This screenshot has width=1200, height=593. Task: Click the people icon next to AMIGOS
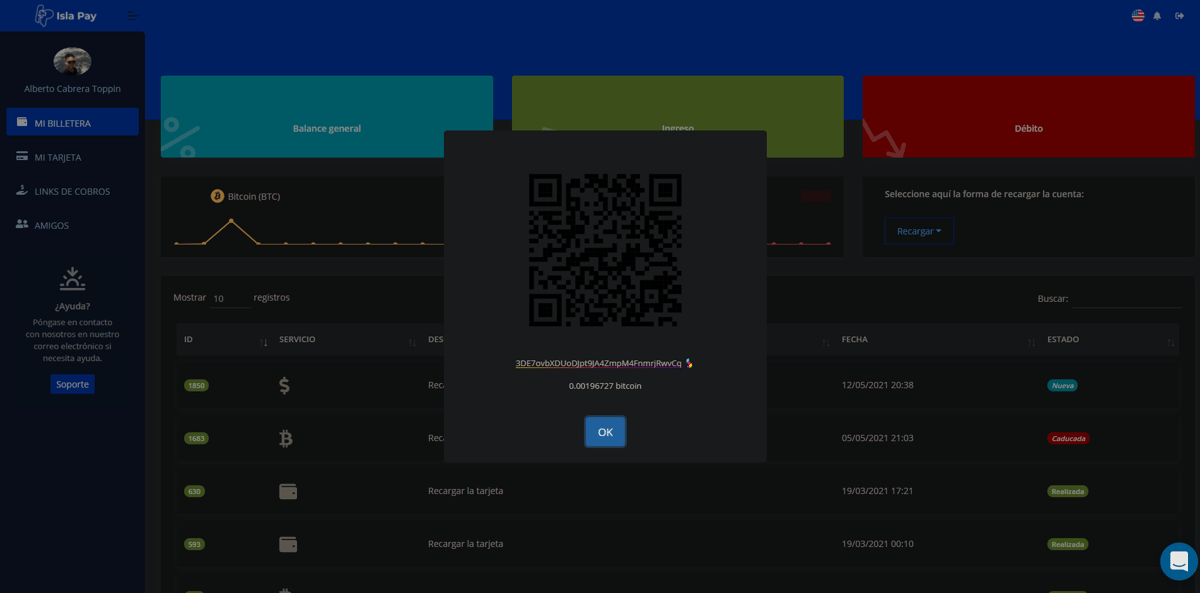point(22,224)
